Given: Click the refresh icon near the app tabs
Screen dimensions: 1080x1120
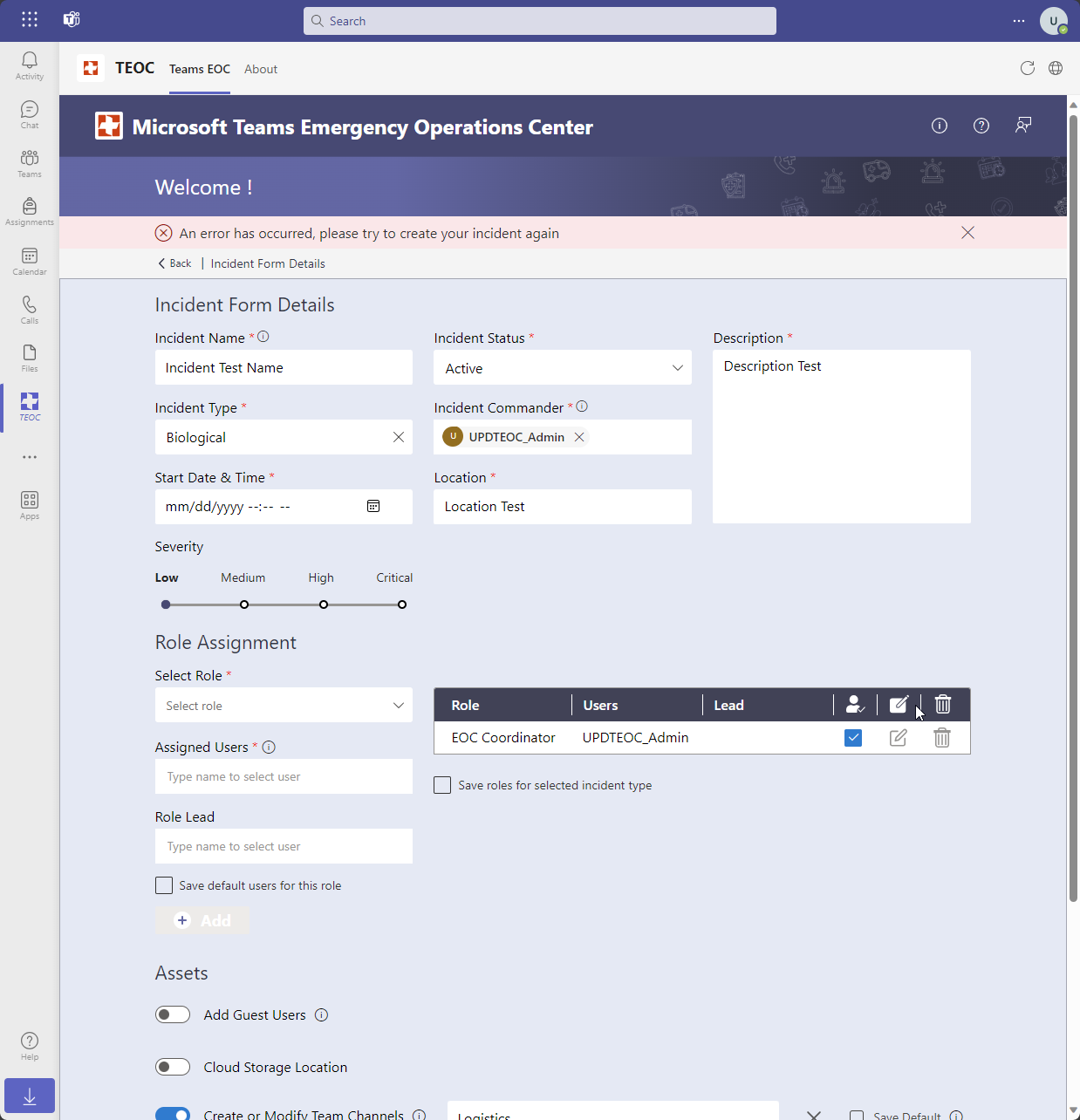Looking at the screenshot, I should [1027, 68].
